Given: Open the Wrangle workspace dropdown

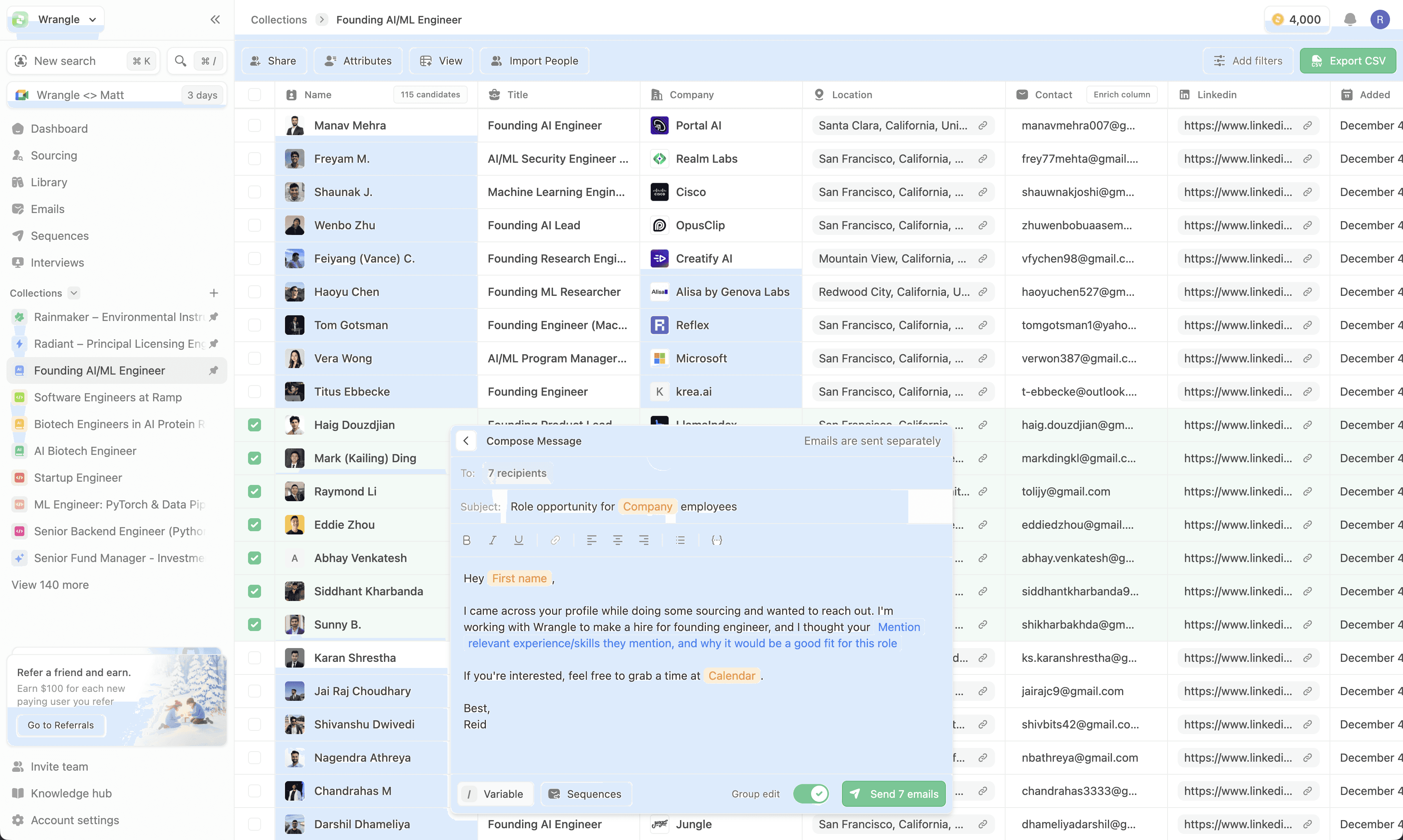Looking at the screenshot, I should coord(56,19).
